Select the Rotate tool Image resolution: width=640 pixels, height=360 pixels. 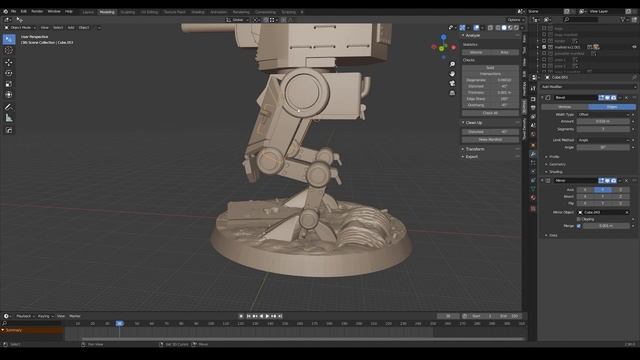coord(9,73)
